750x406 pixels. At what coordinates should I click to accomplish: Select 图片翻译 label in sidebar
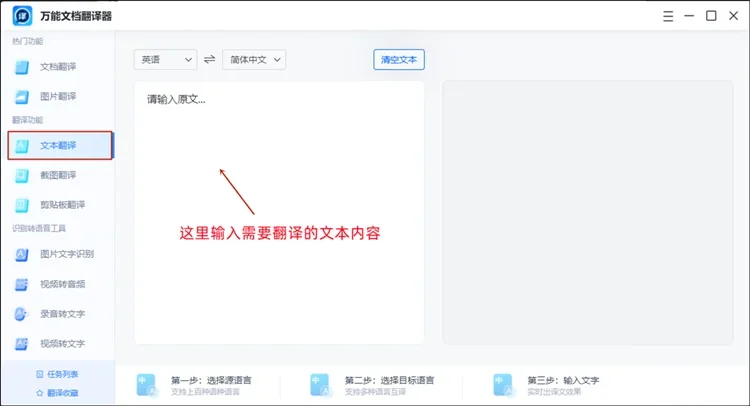pos(58,97)
